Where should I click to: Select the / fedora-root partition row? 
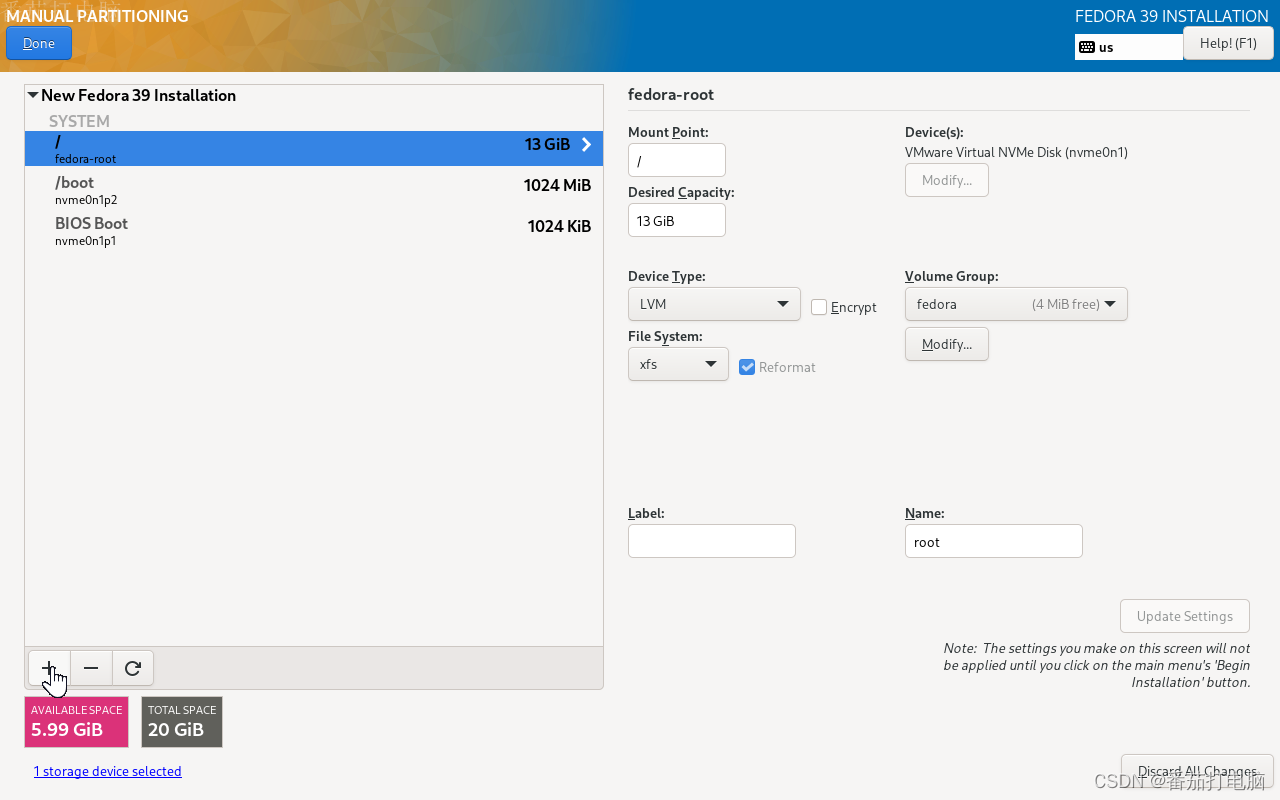coord(314,148)
